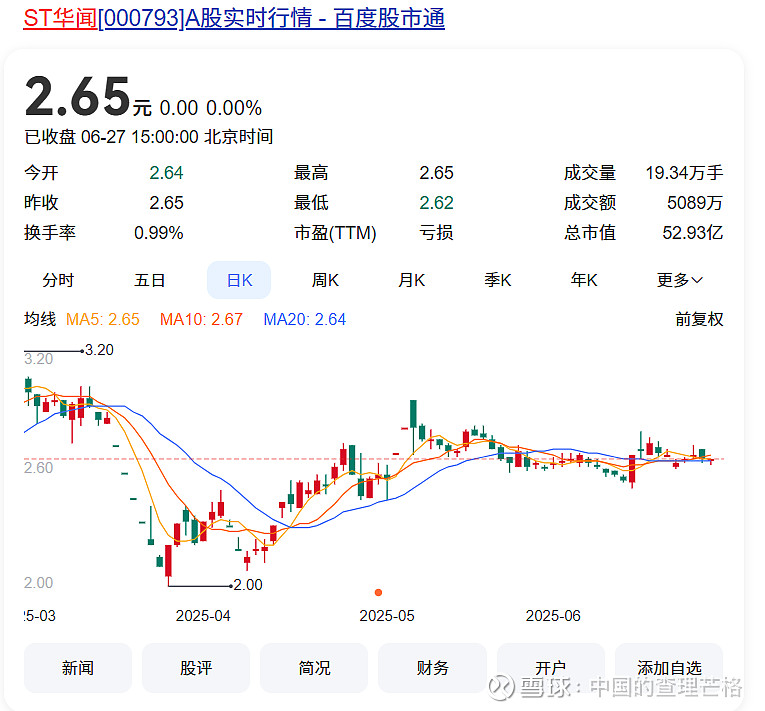Click the 成交量 value 19.34万手

click(684, 173)
